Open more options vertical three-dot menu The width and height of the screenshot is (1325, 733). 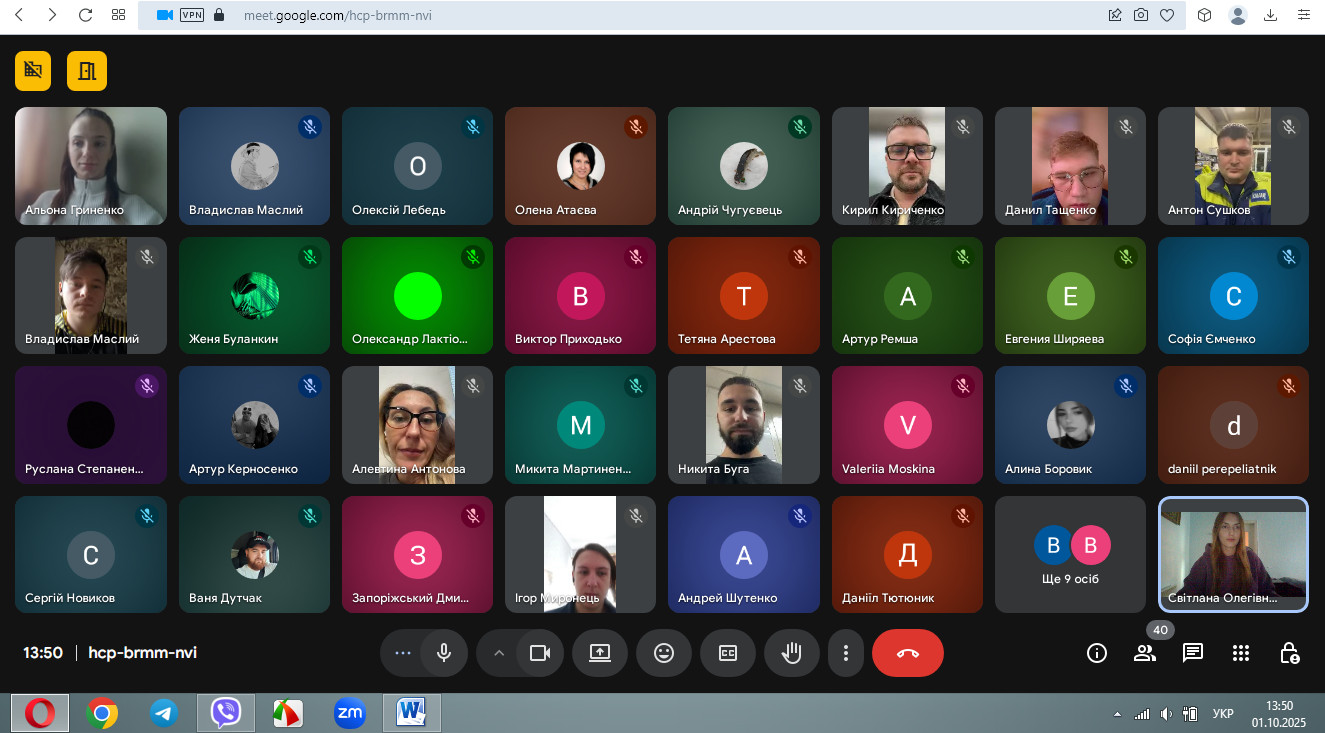846,653
